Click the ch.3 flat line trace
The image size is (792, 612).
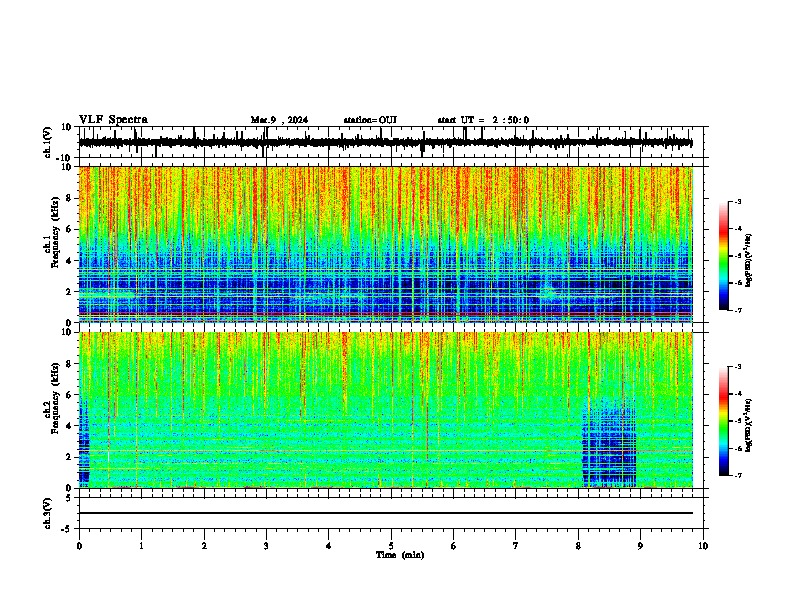tap(386, 513)
